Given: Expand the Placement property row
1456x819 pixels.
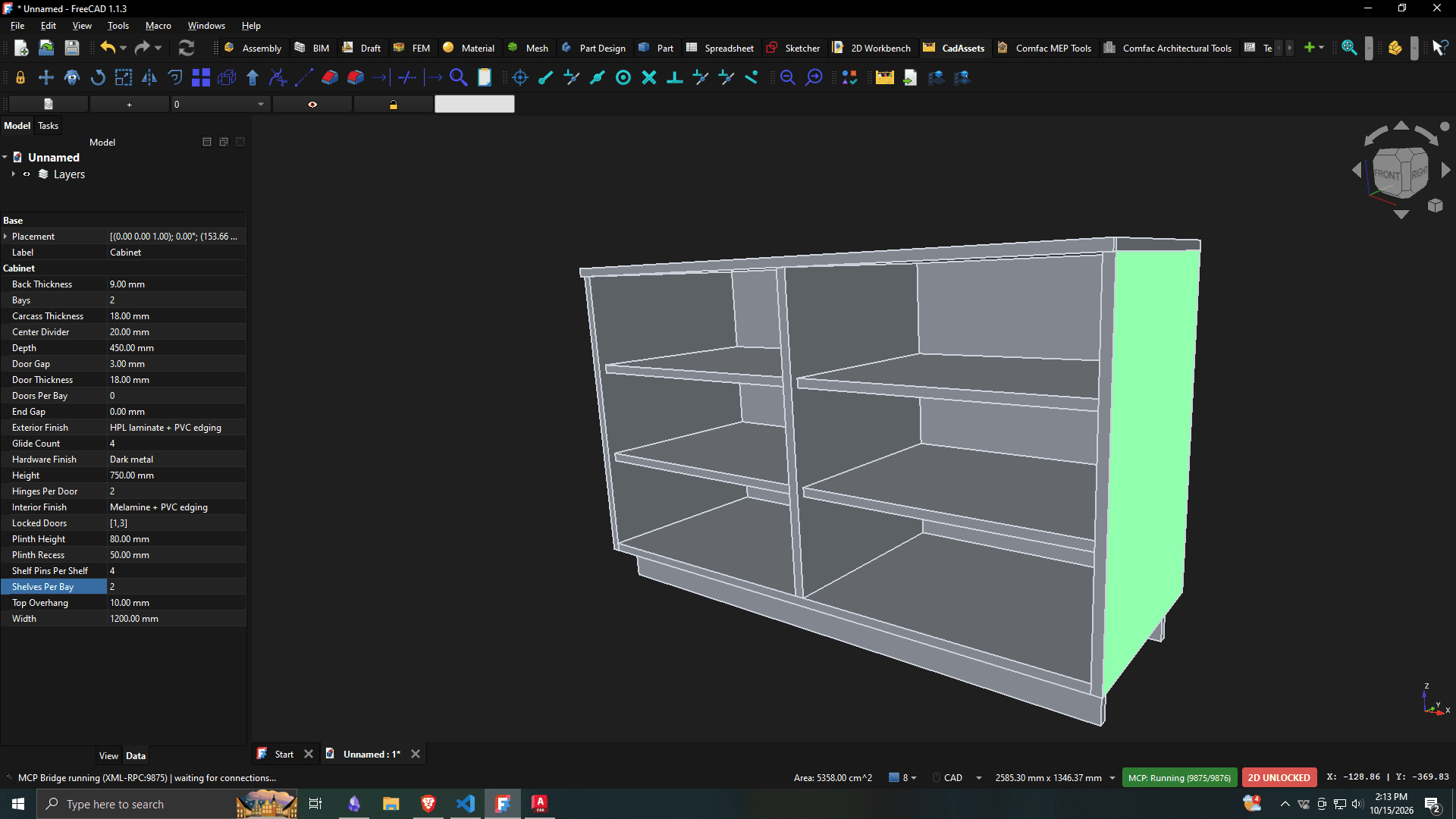Looking at the screenshot, I should click(x=5, y=237).
